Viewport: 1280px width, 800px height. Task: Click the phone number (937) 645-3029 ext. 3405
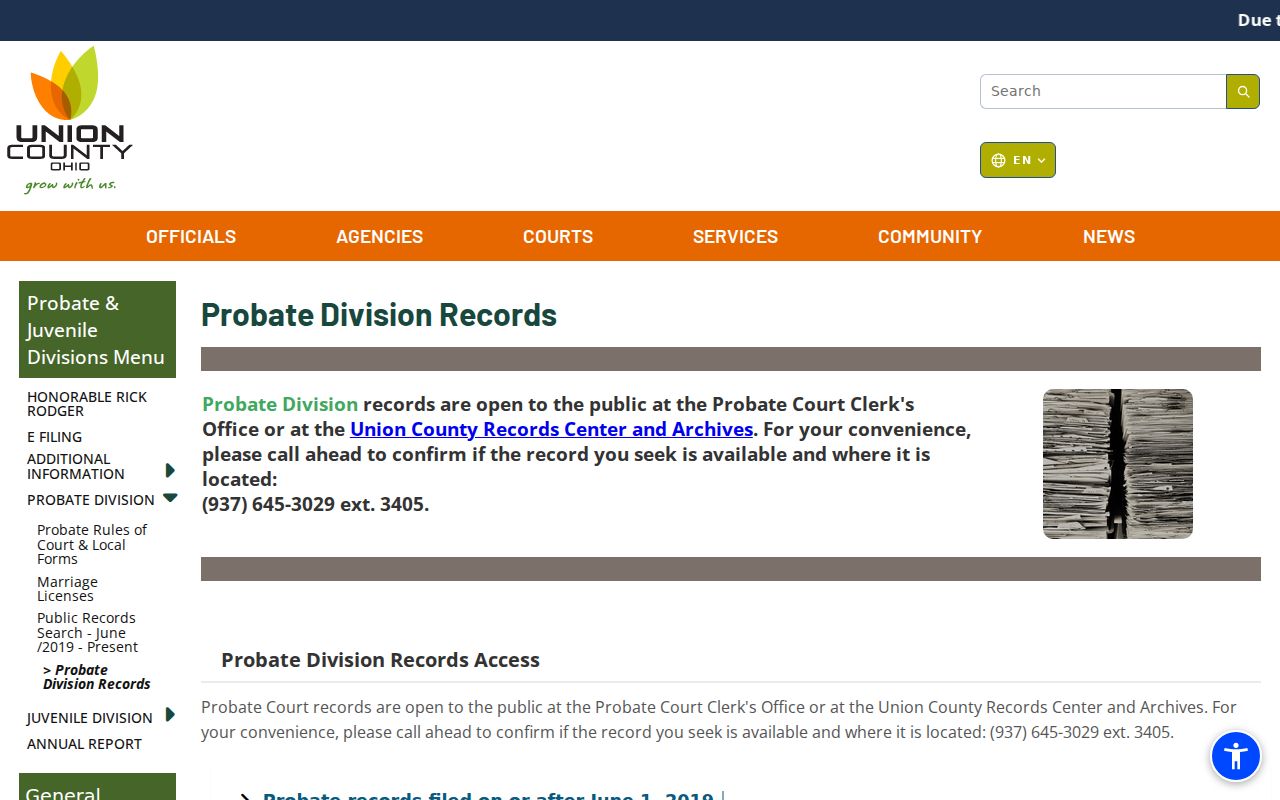[315, 504]
